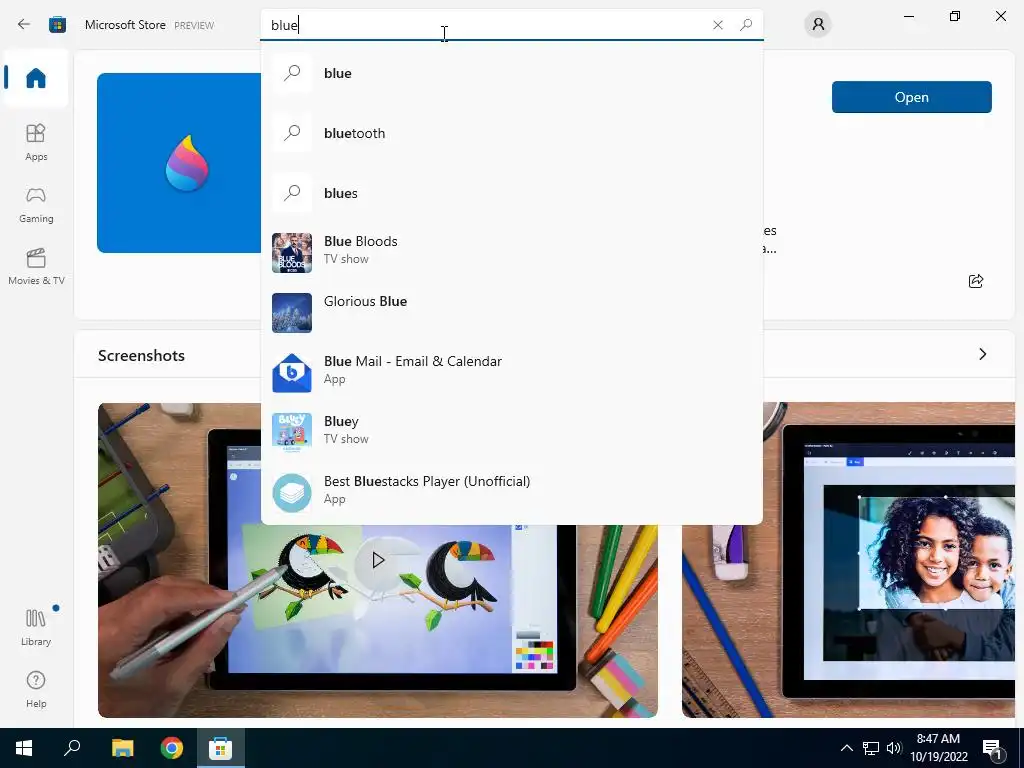Open Blue Bloods TV show result
The height and width of the screenshot is (768, 1024).
[511, 253]
